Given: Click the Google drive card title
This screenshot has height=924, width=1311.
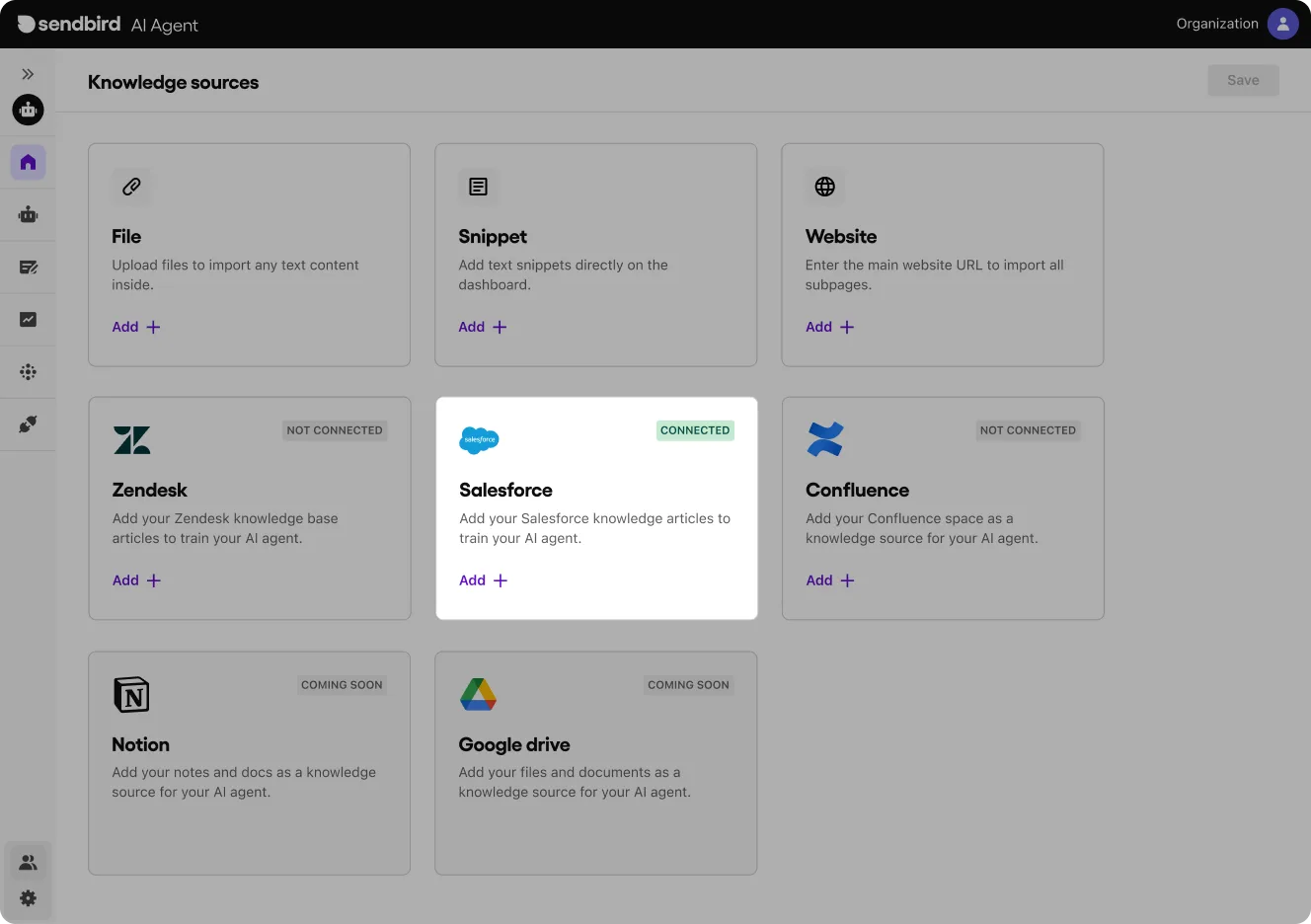Looking at the screenshot, I should 514,745.
